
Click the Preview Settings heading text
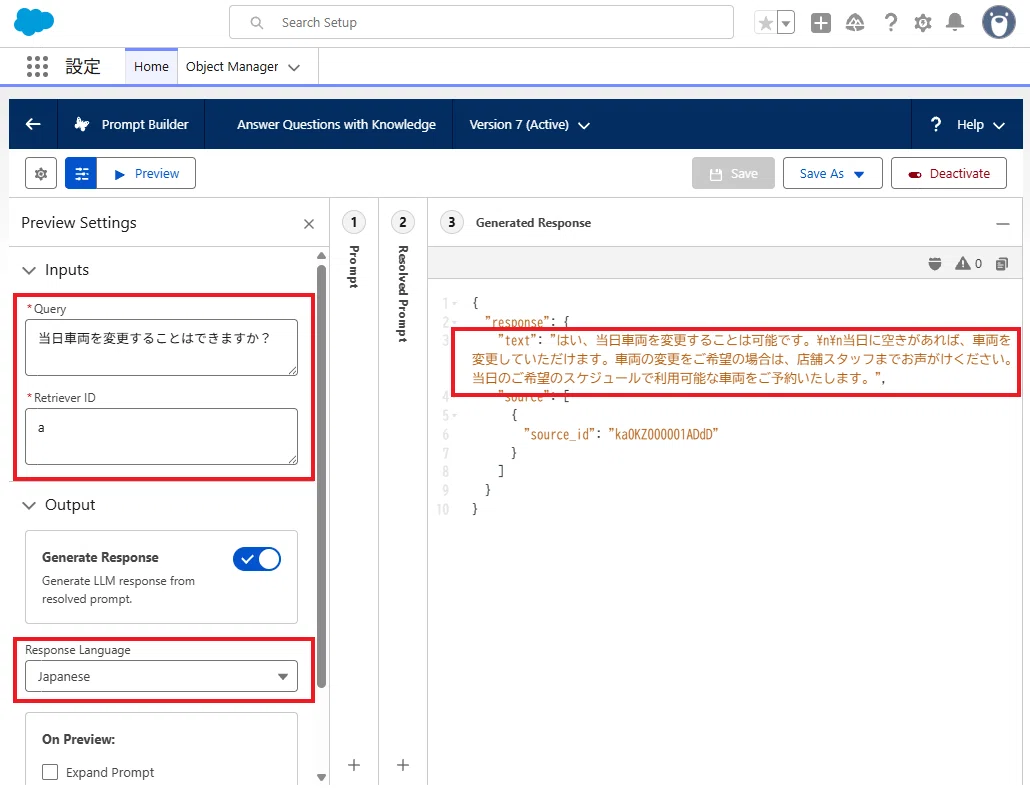click(x=79, y=223)
